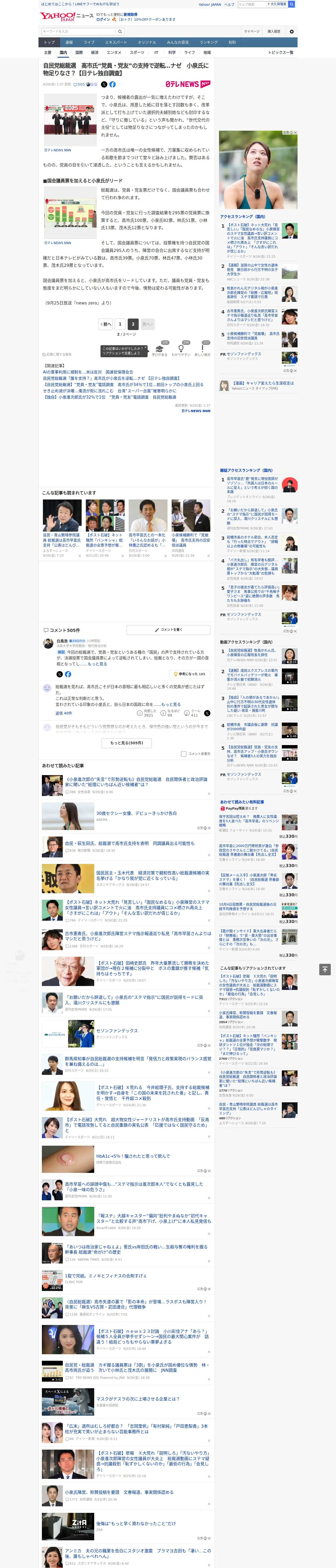Go to page 1 of article
The image size is (336, 1568).
coord(120,324)
